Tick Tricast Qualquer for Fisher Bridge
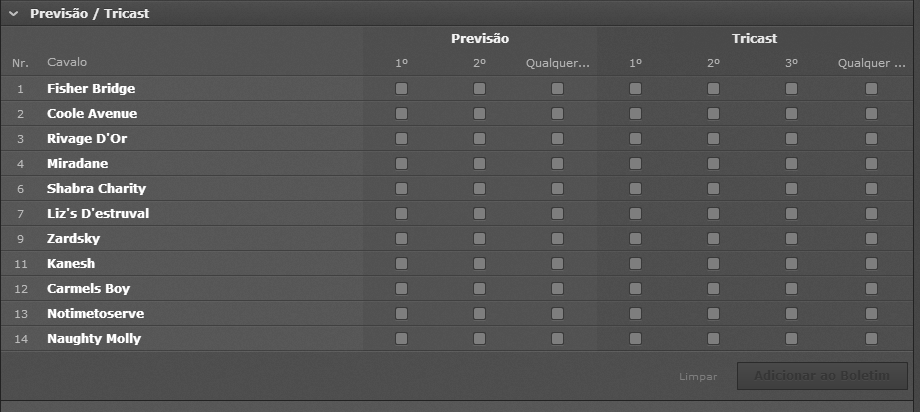The image size is (920, 412). coord(871,89)
